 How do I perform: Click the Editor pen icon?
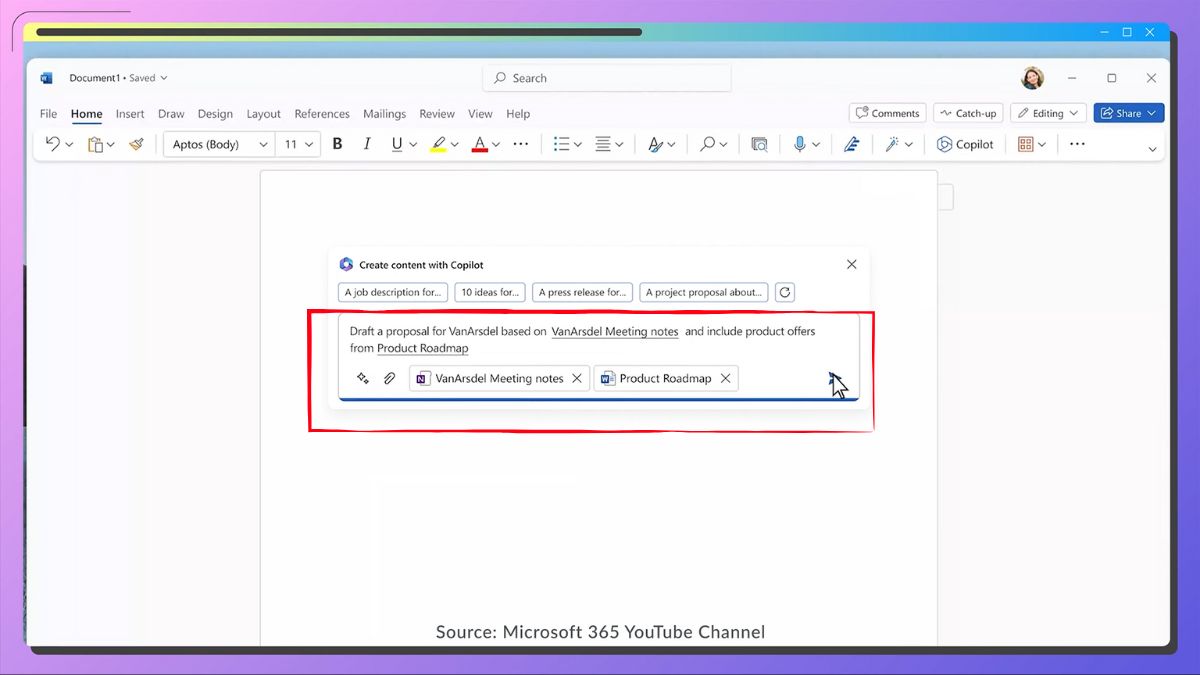[x=851, y=144]
